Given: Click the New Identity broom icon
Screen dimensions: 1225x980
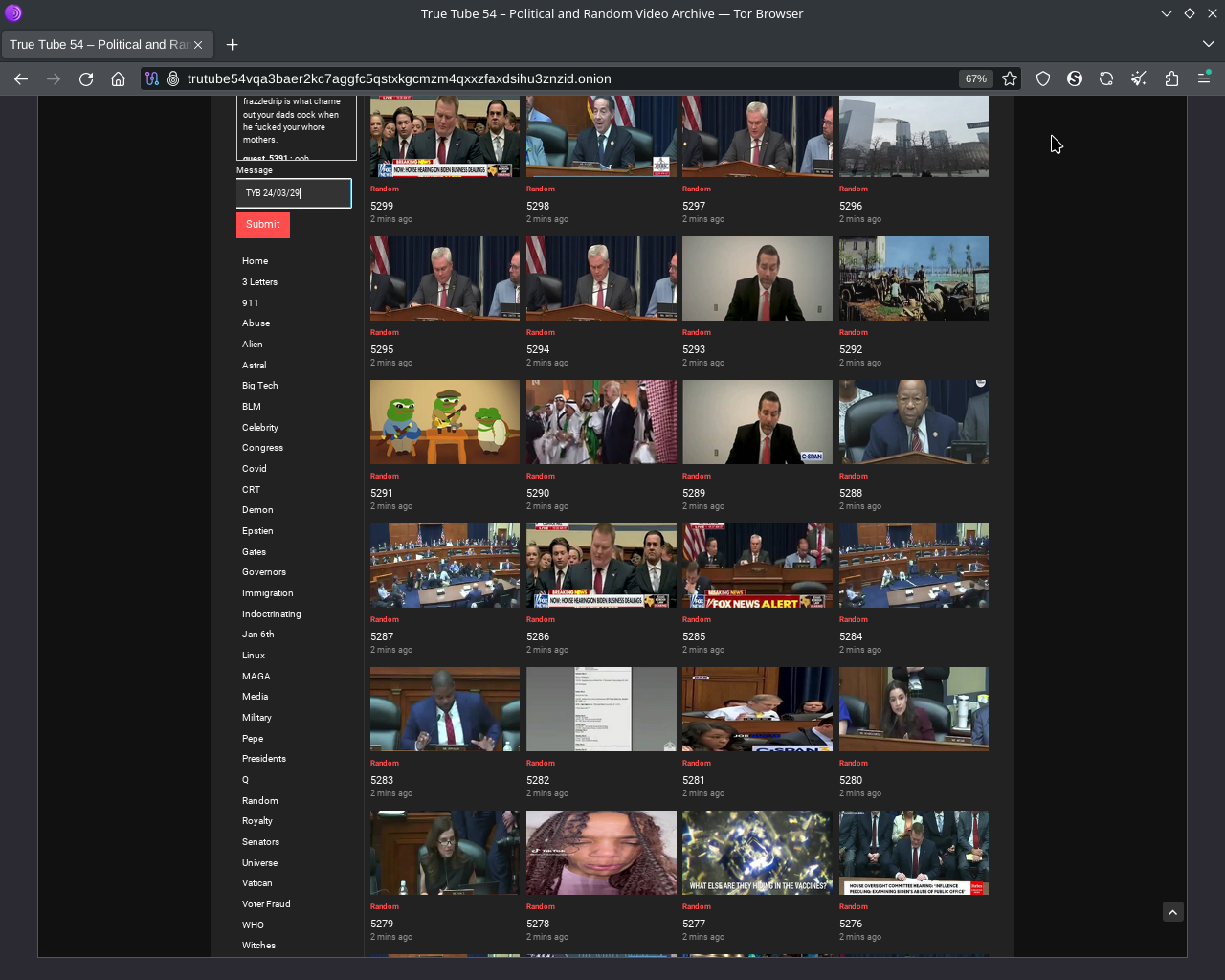Looking at the screenshot, I should 1139,79.
